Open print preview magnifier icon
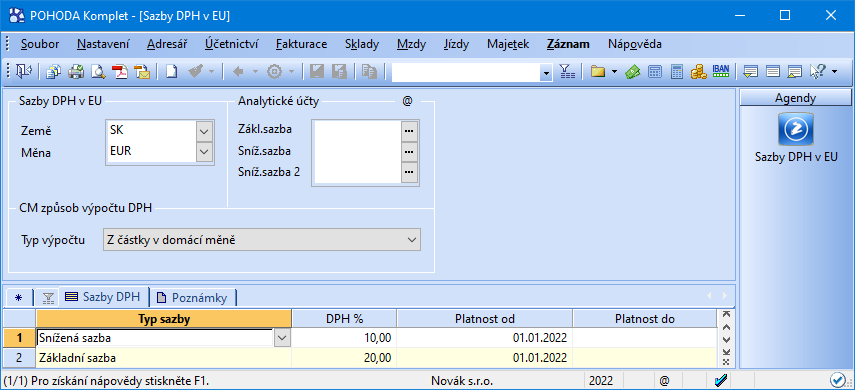The height and width of the screenshot is (390, 855). (x=98, y=71)
